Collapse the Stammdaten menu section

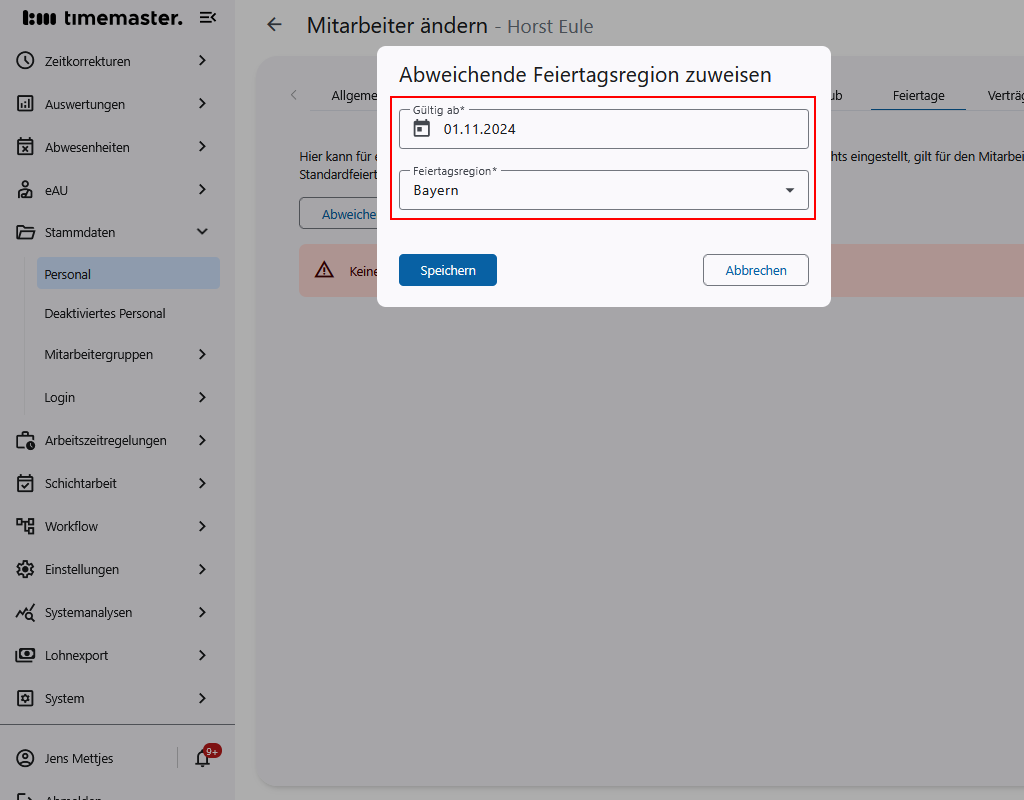(202, 232)
